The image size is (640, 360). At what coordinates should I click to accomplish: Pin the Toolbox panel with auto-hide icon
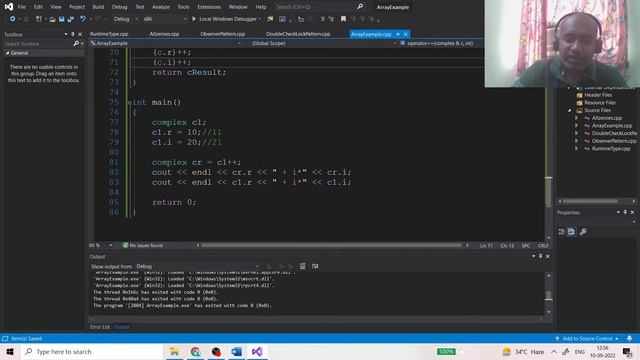point(73,35)
